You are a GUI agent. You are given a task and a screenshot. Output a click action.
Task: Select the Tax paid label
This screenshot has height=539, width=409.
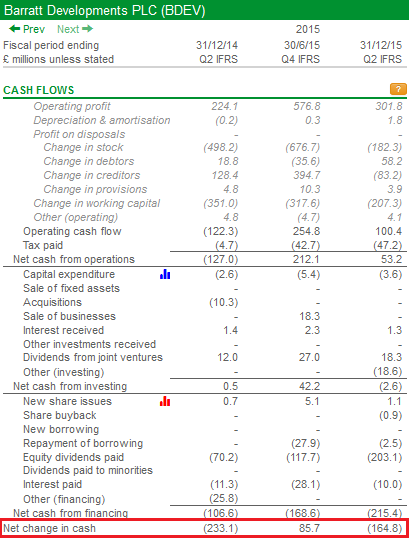[43, 245]
